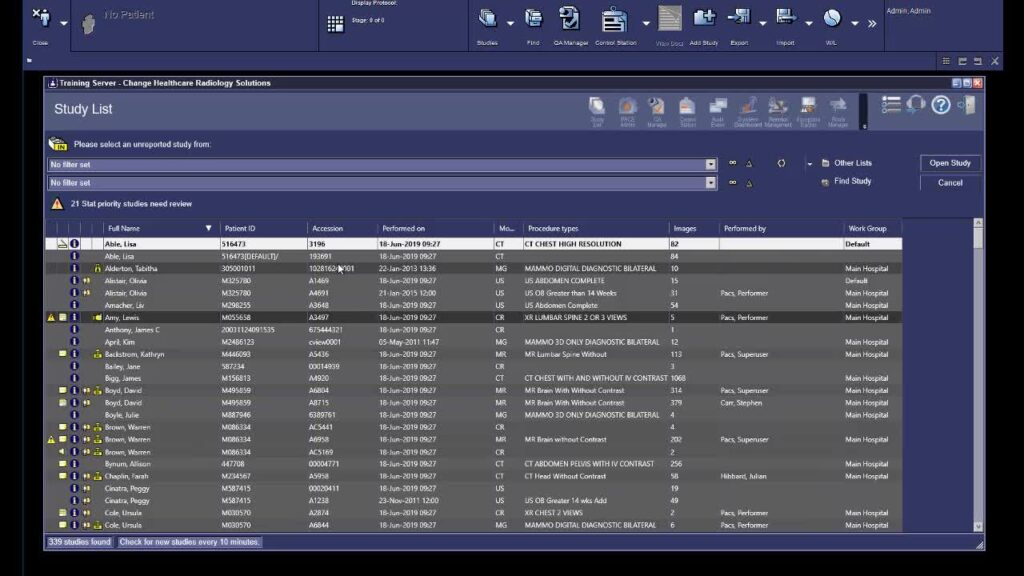Click scrollbar up arrow of study list
1024x576 pixels.
point(978,223)
